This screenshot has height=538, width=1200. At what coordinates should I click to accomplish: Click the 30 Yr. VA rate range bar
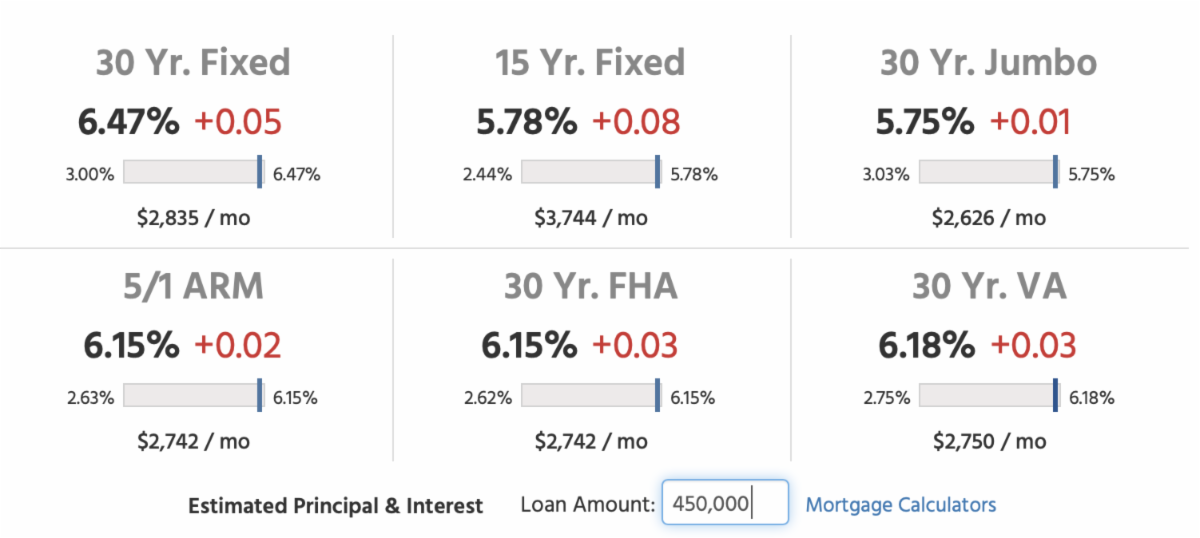point(987,396)
